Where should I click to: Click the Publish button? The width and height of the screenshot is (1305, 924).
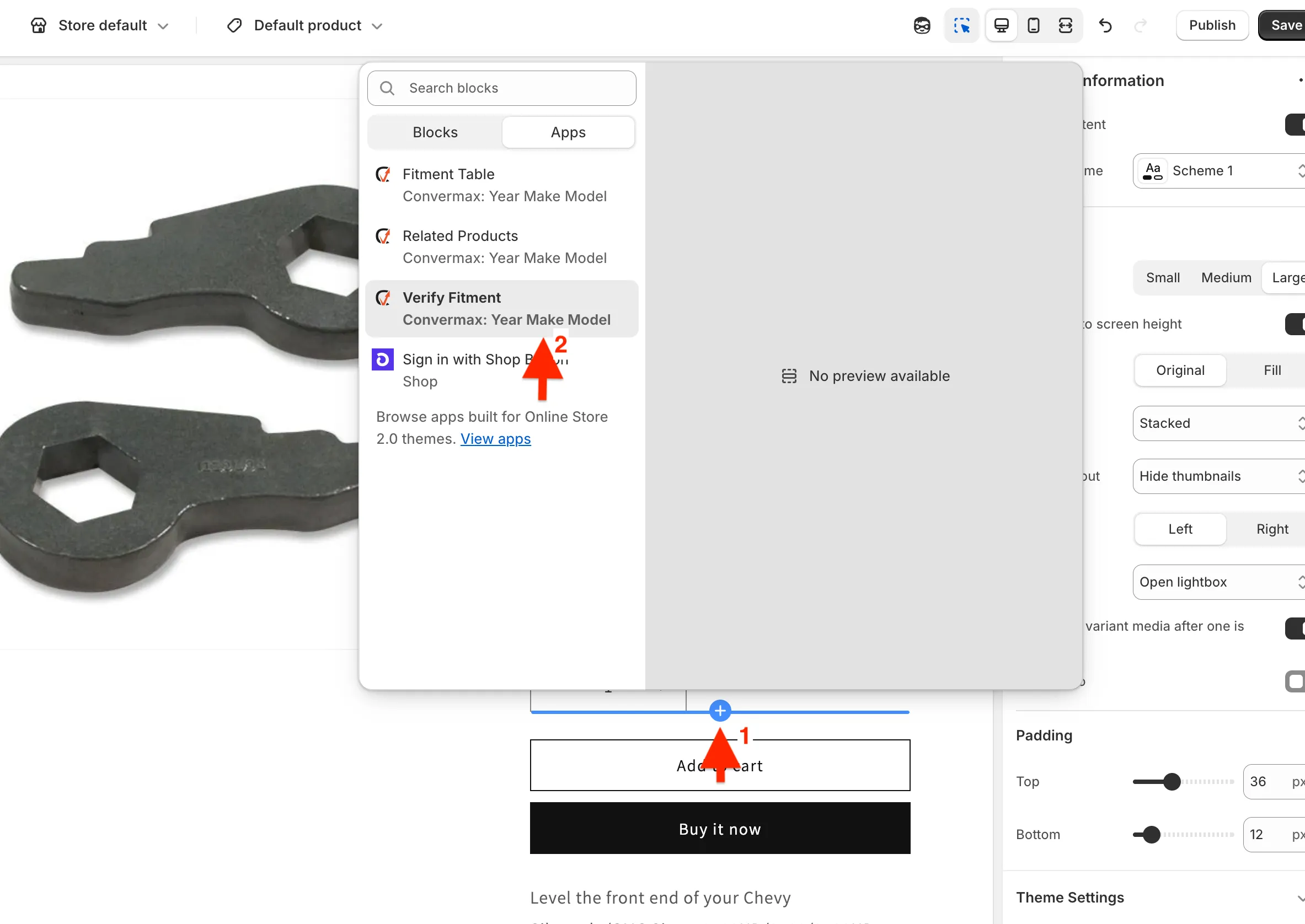tap(1212, 25)
